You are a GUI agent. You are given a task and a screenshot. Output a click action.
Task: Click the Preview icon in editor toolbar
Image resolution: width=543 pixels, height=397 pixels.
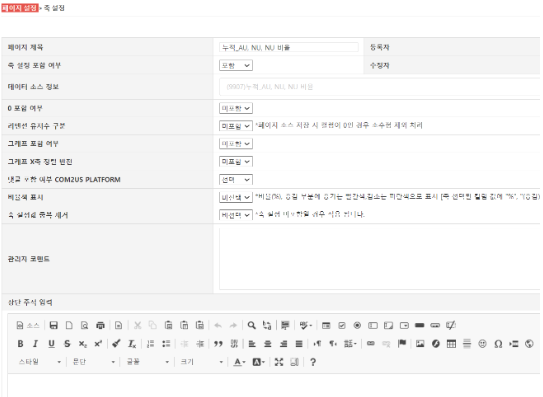84,325
